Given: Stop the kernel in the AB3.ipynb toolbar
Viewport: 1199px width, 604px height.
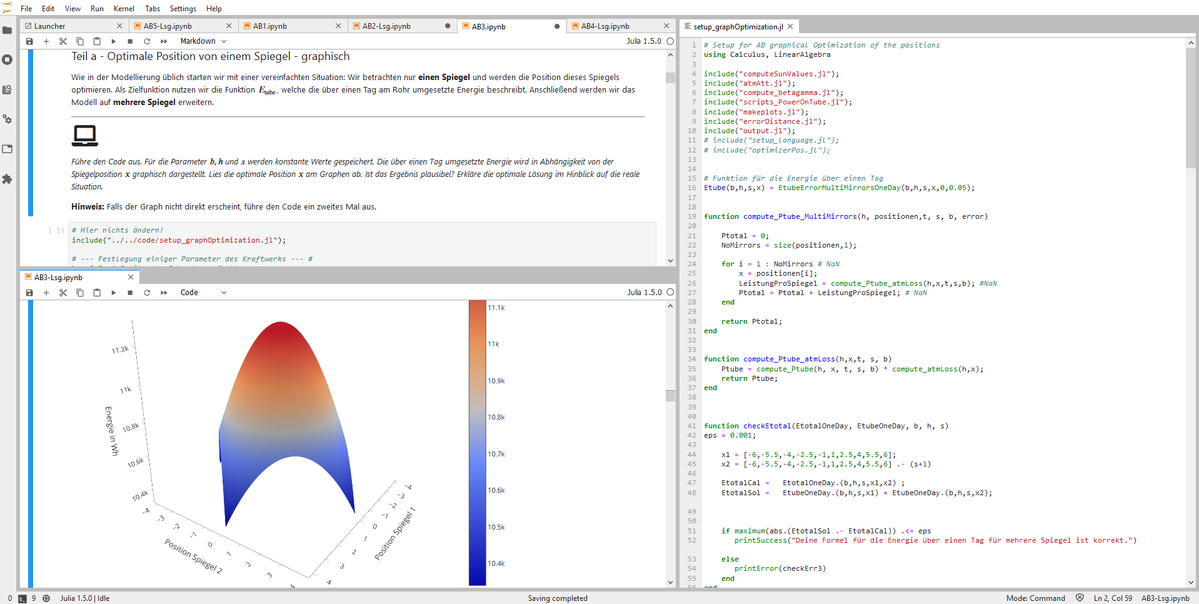Looking at the screenshot, I should tap(130, 41).
